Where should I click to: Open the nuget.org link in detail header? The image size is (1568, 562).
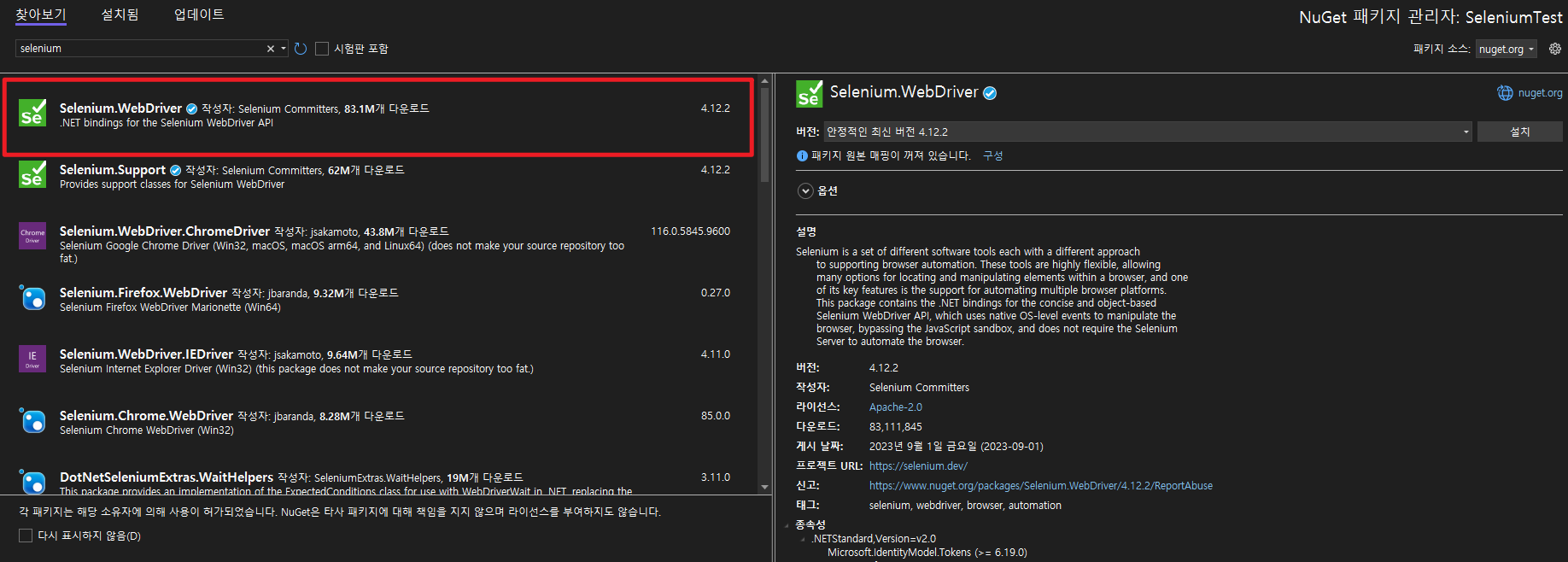tap(1540, 93)
